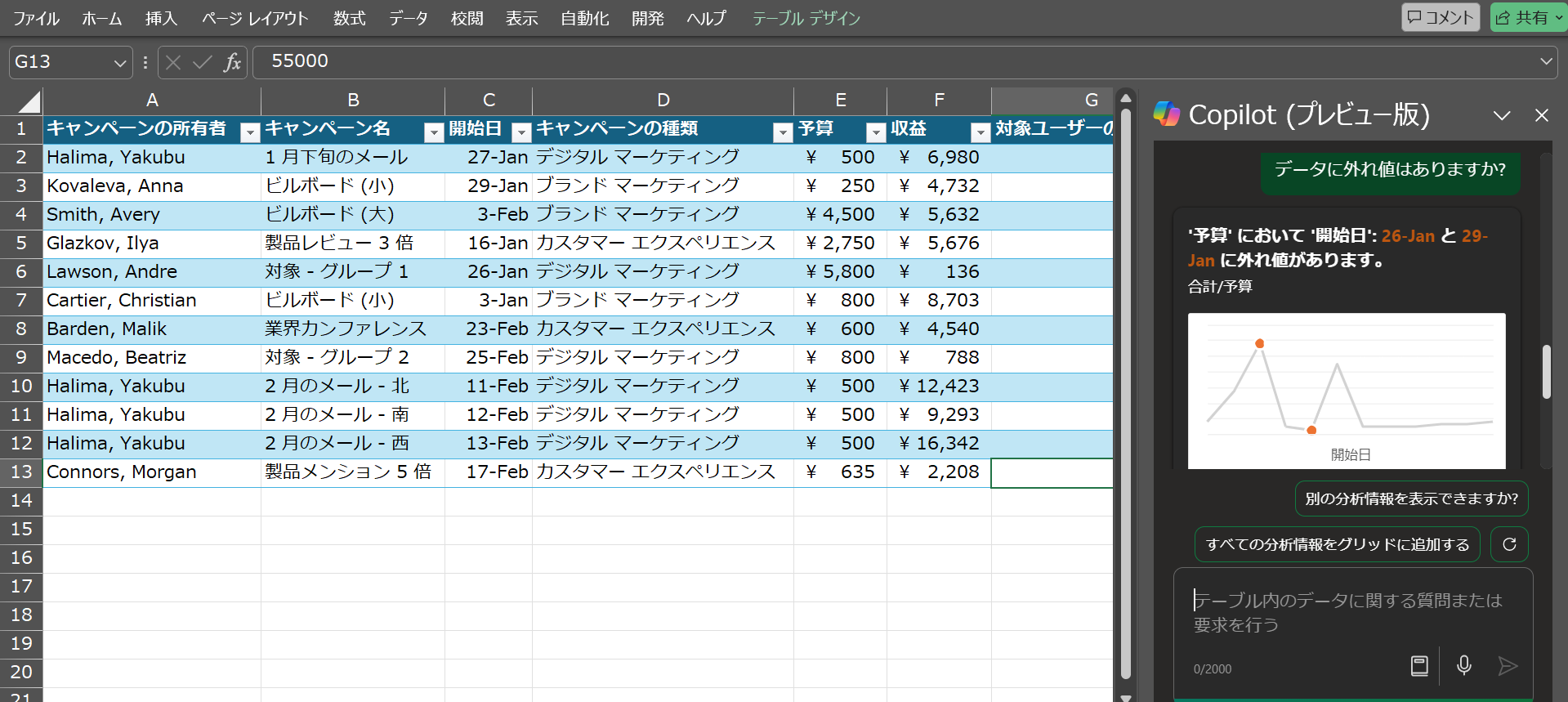Click the formula bar Cancel X icon
Image resolution: width=1568 pixels, height=702 pixels.
click(x=173, y=62)
